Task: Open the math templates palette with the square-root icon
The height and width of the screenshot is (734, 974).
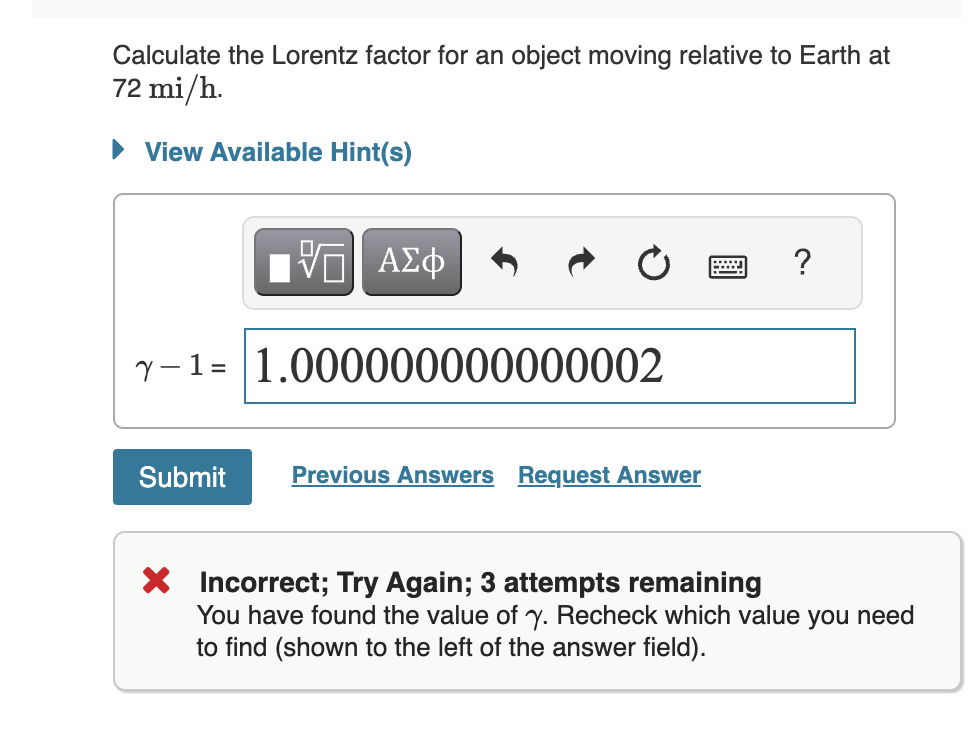Action: pos(303,261)
